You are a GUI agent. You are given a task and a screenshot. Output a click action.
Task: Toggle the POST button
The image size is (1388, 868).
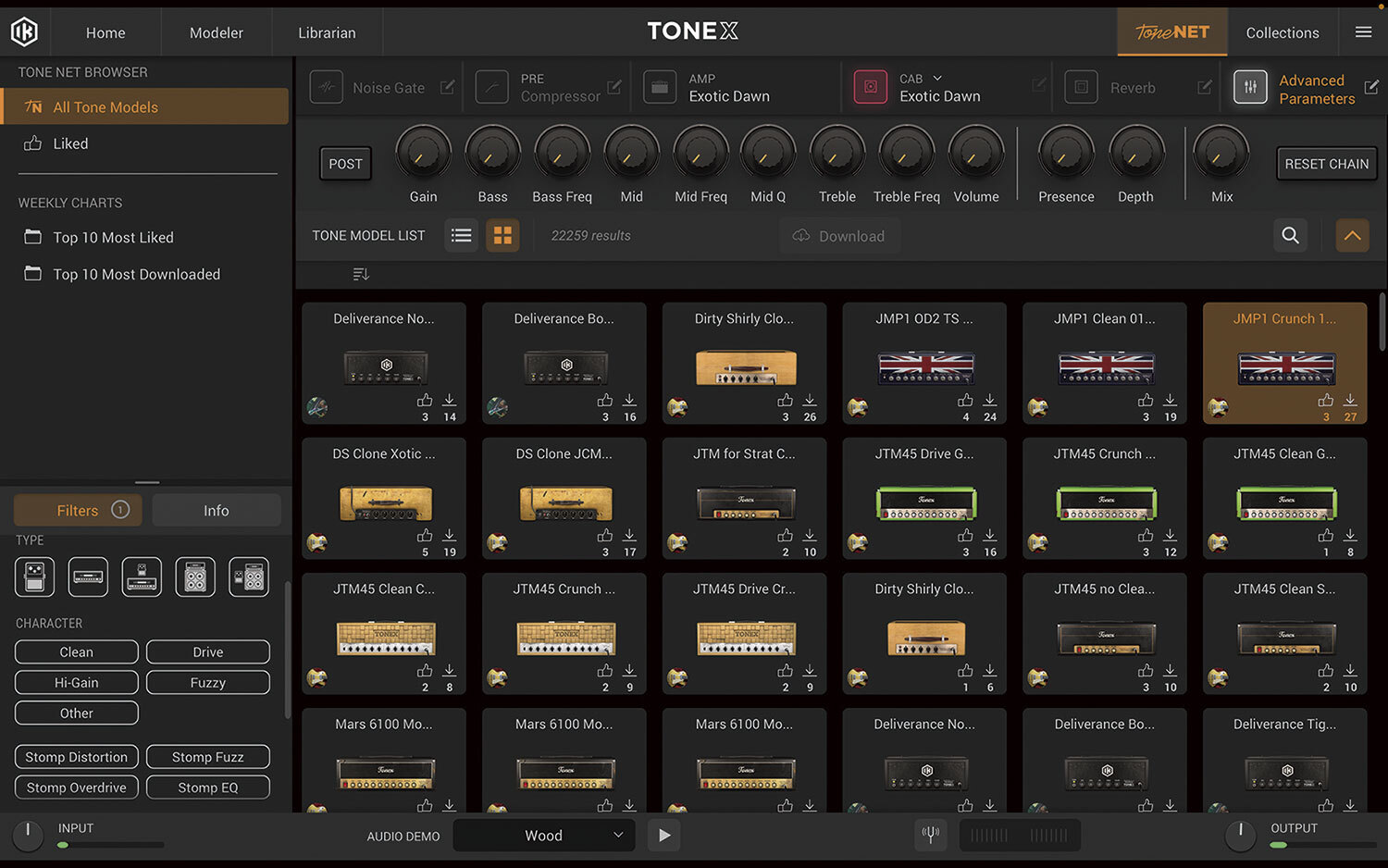[345, 164]
